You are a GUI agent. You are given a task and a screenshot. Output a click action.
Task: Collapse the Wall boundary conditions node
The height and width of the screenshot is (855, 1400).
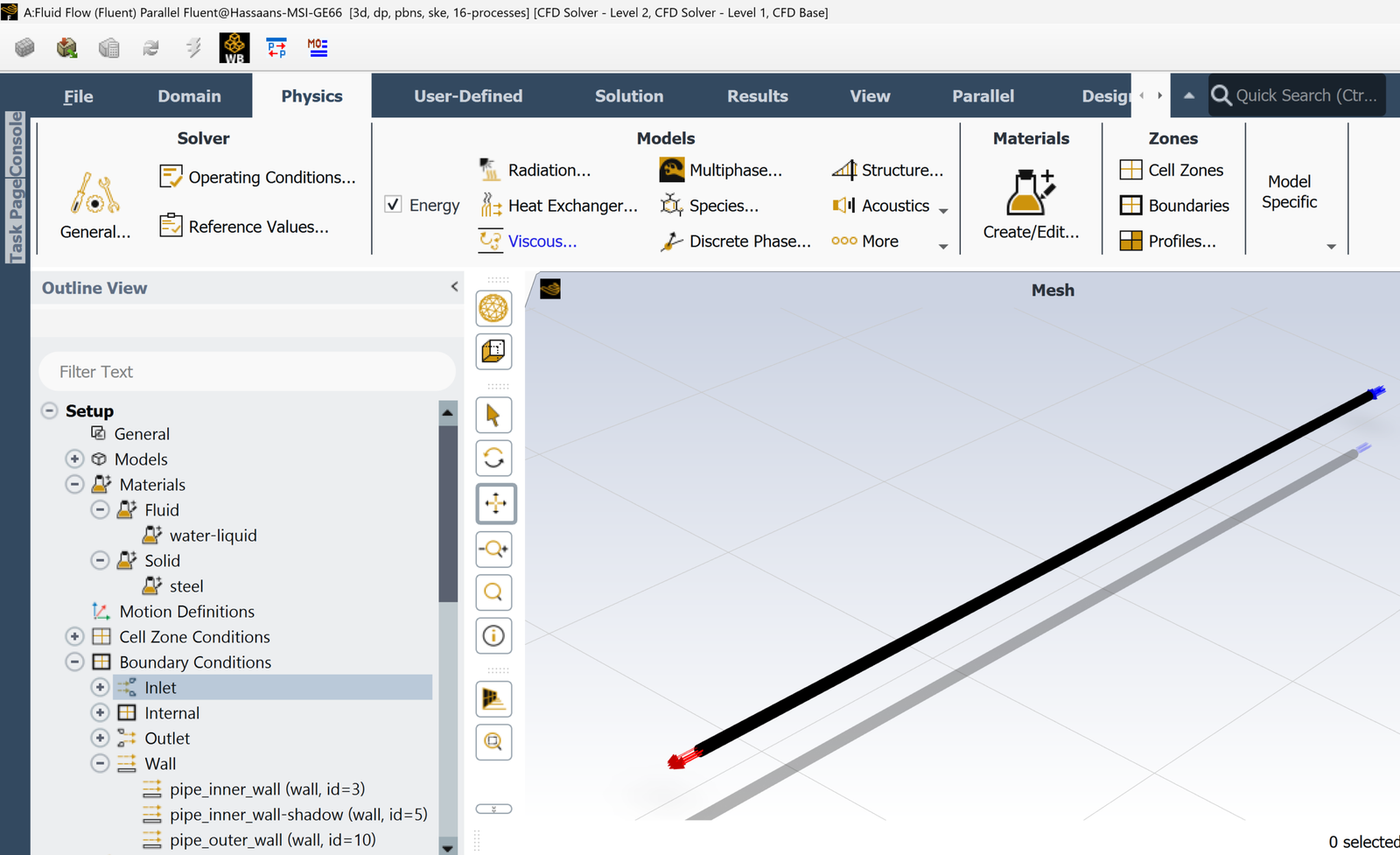click(101, 764)
